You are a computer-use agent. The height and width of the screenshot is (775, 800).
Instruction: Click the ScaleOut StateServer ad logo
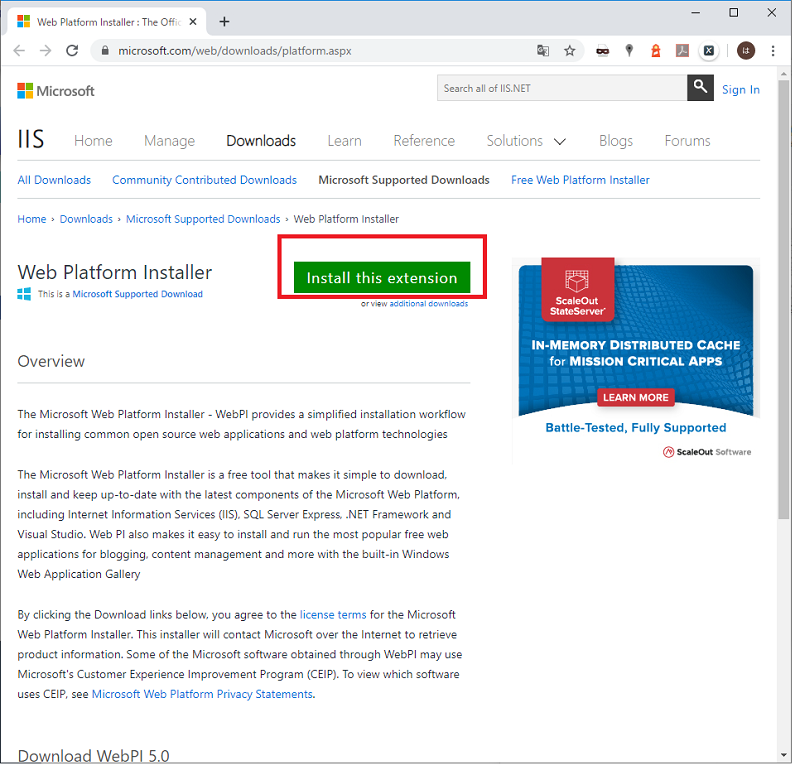[578, 290]
